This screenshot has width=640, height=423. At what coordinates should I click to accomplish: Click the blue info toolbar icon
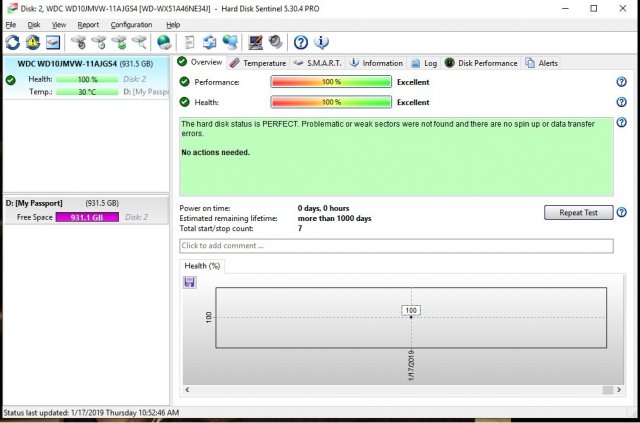click(x=321, y=42)
